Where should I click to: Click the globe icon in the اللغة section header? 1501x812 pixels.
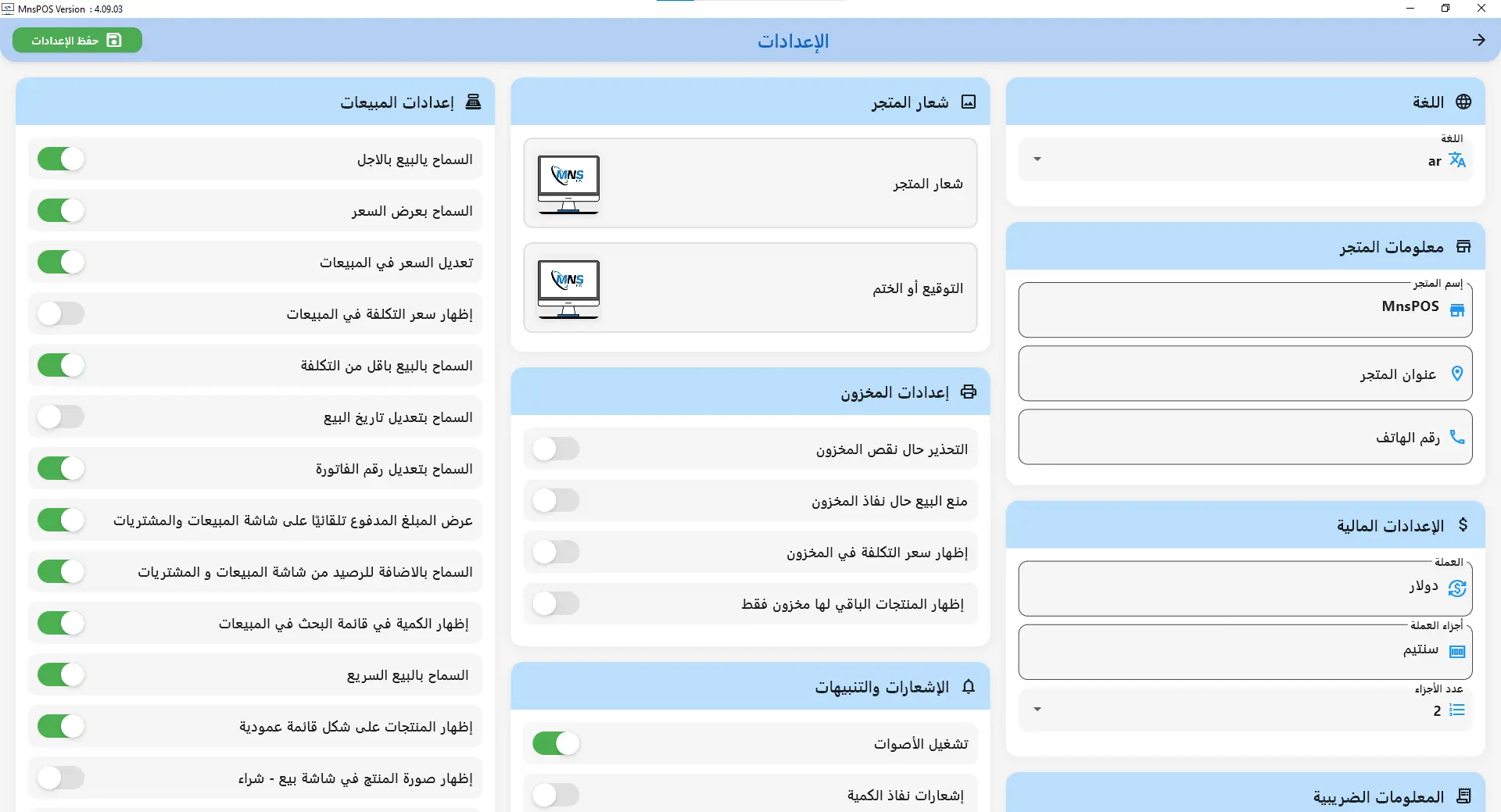[1463, 102]
